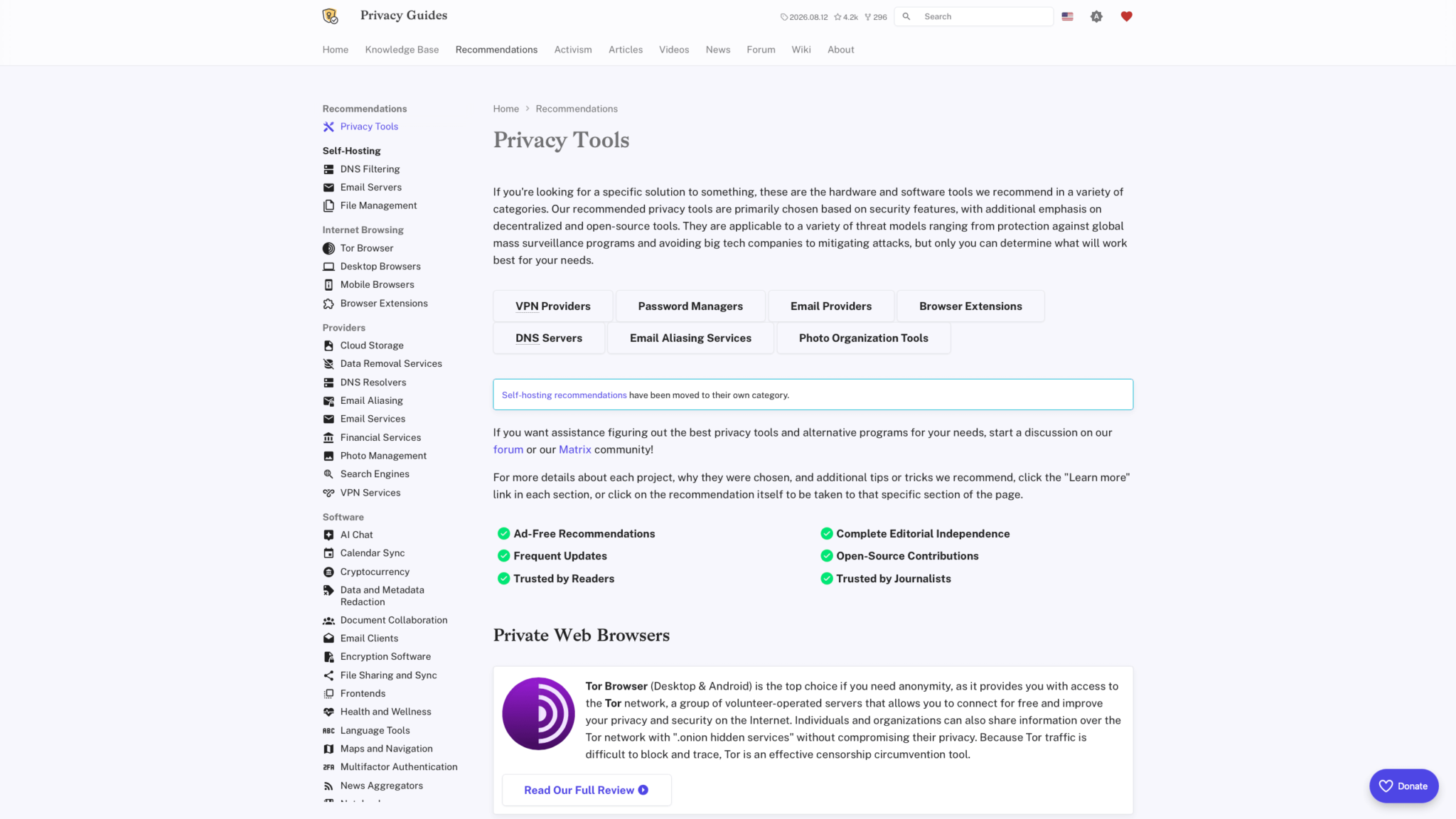
Task: Click the Privacy Guides shield logo
Action: click(330, 16)
